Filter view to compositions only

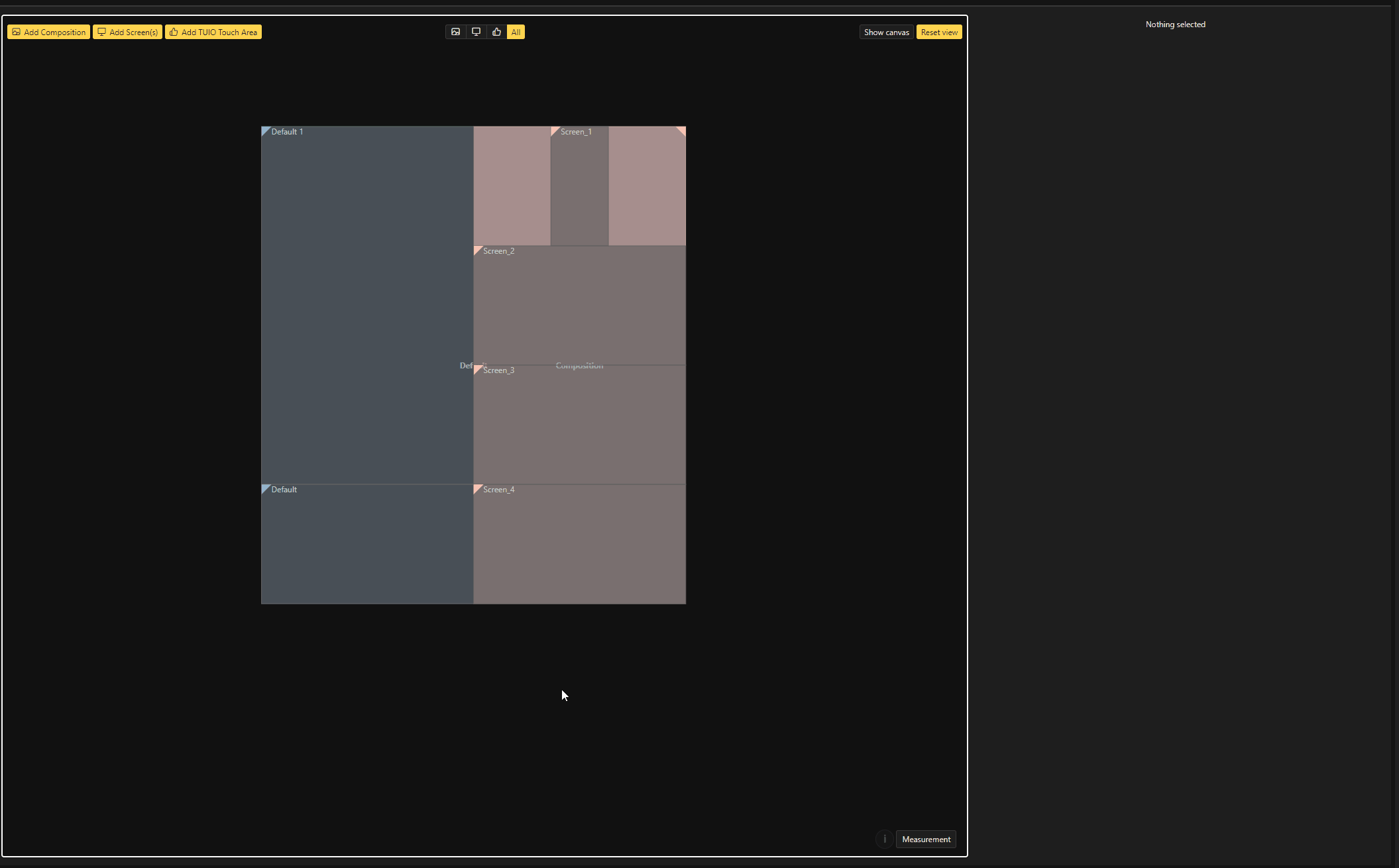[455, 32]
